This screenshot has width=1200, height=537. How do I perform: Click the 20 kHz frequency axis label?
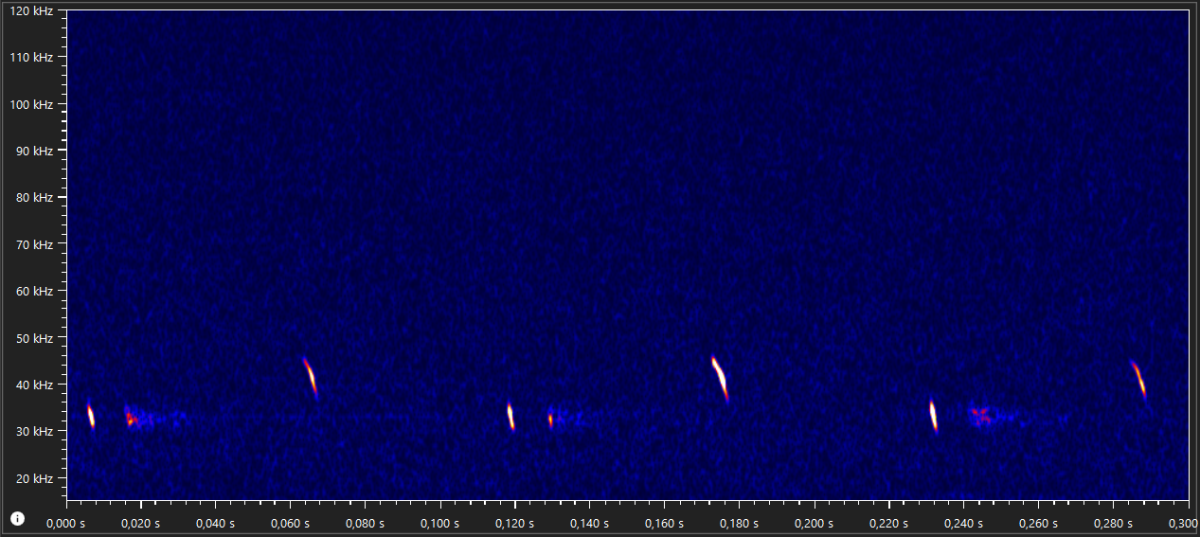(x=36, y=478)
